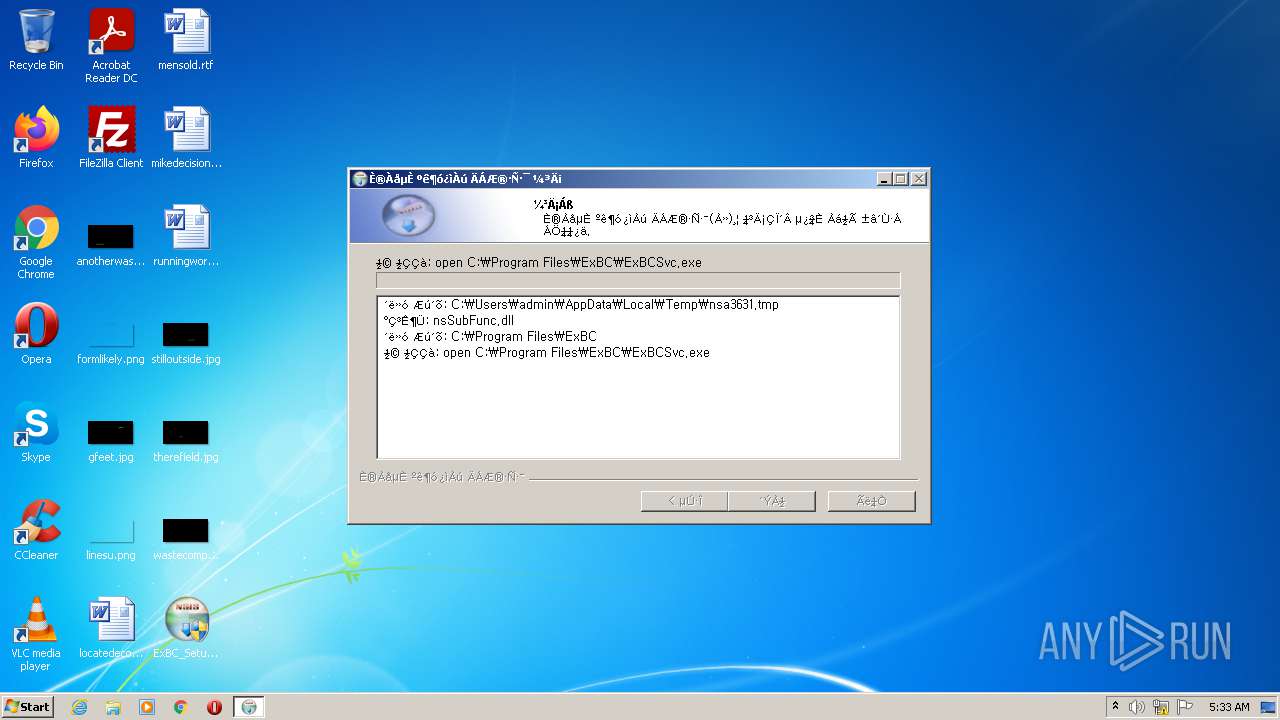The height and width of the screenshot is (720, 1280).
Task: Close the installer window
Action: 919,179
